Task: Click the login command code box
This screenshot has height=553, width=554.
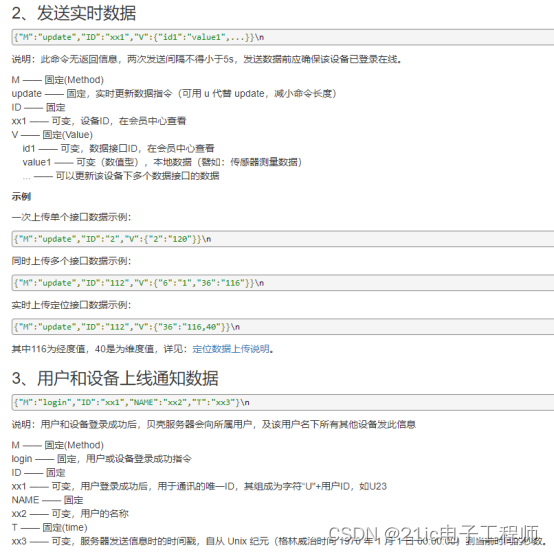Action: click(x=283, y=402)
